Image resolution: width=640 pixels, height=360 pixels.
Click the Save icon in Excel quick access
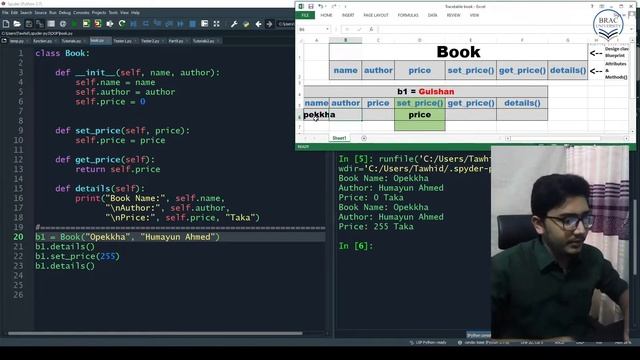(x=311, y=7)
